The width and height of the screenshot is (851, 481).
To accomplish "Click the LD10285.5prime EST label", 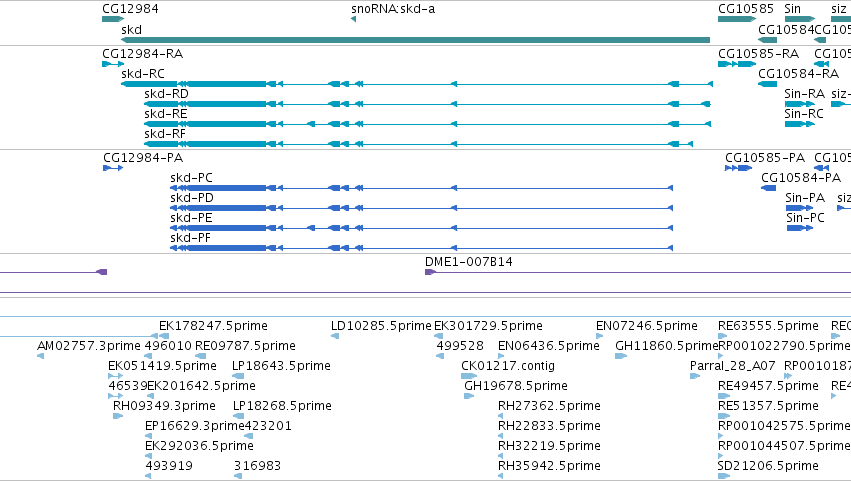I will click(381, 326).
